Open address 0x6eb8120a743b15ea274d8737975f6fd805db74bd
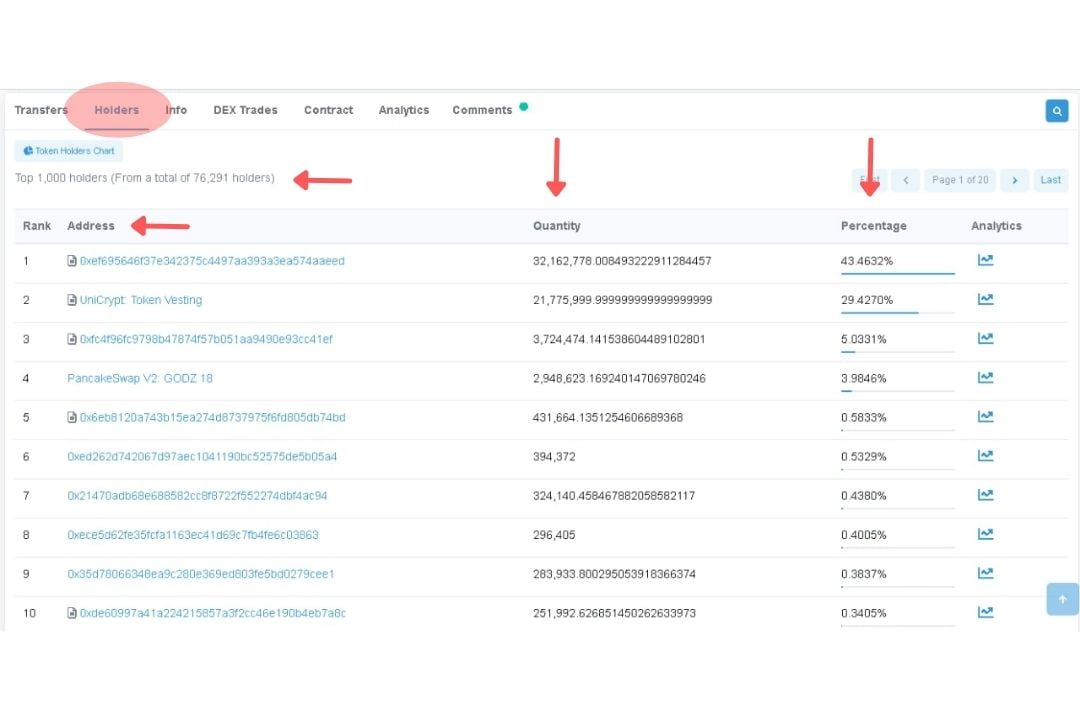The height and width of the screenshot is (720, 1080). (x=213, y=418)
